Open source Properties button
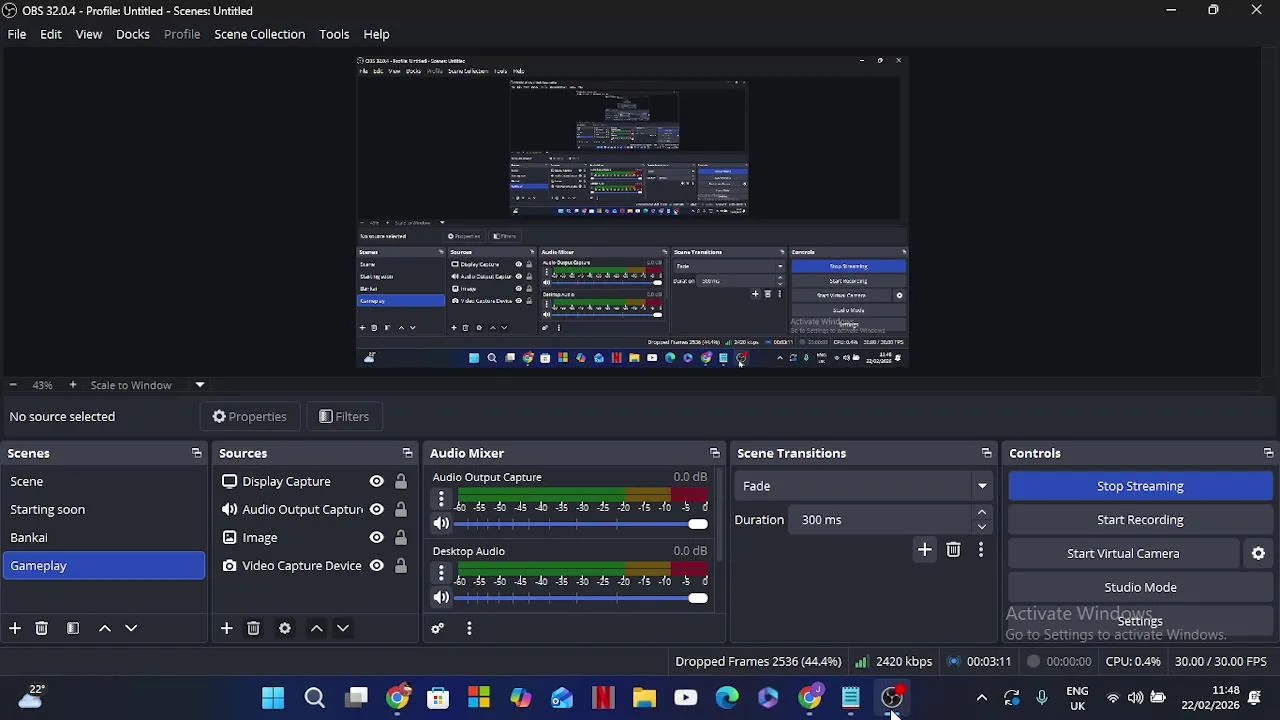This screenshot has height=720, width=1280. pos(249,416)
